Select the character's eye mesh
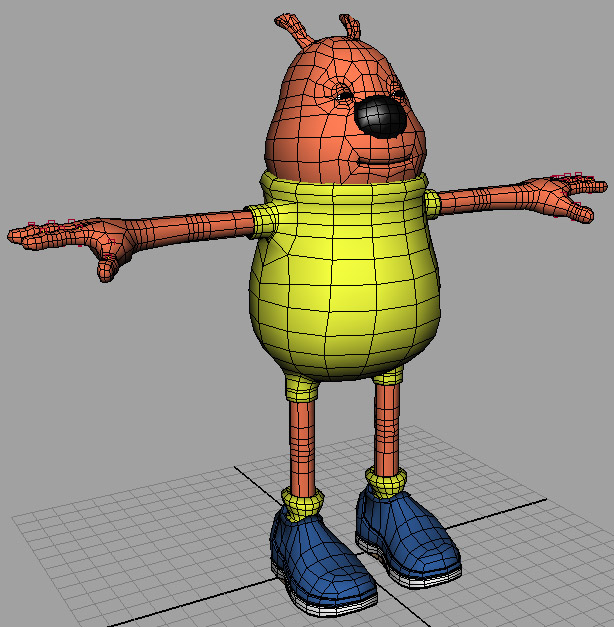614x627 pixels. (343, 95)
